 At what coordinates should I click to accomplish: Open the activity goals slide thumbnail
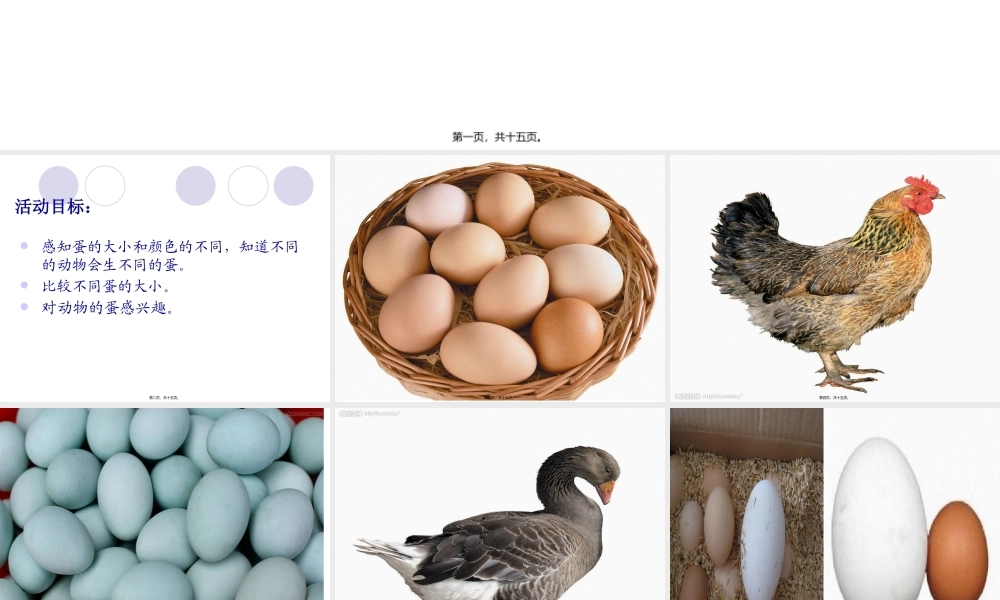coord(165,278)
